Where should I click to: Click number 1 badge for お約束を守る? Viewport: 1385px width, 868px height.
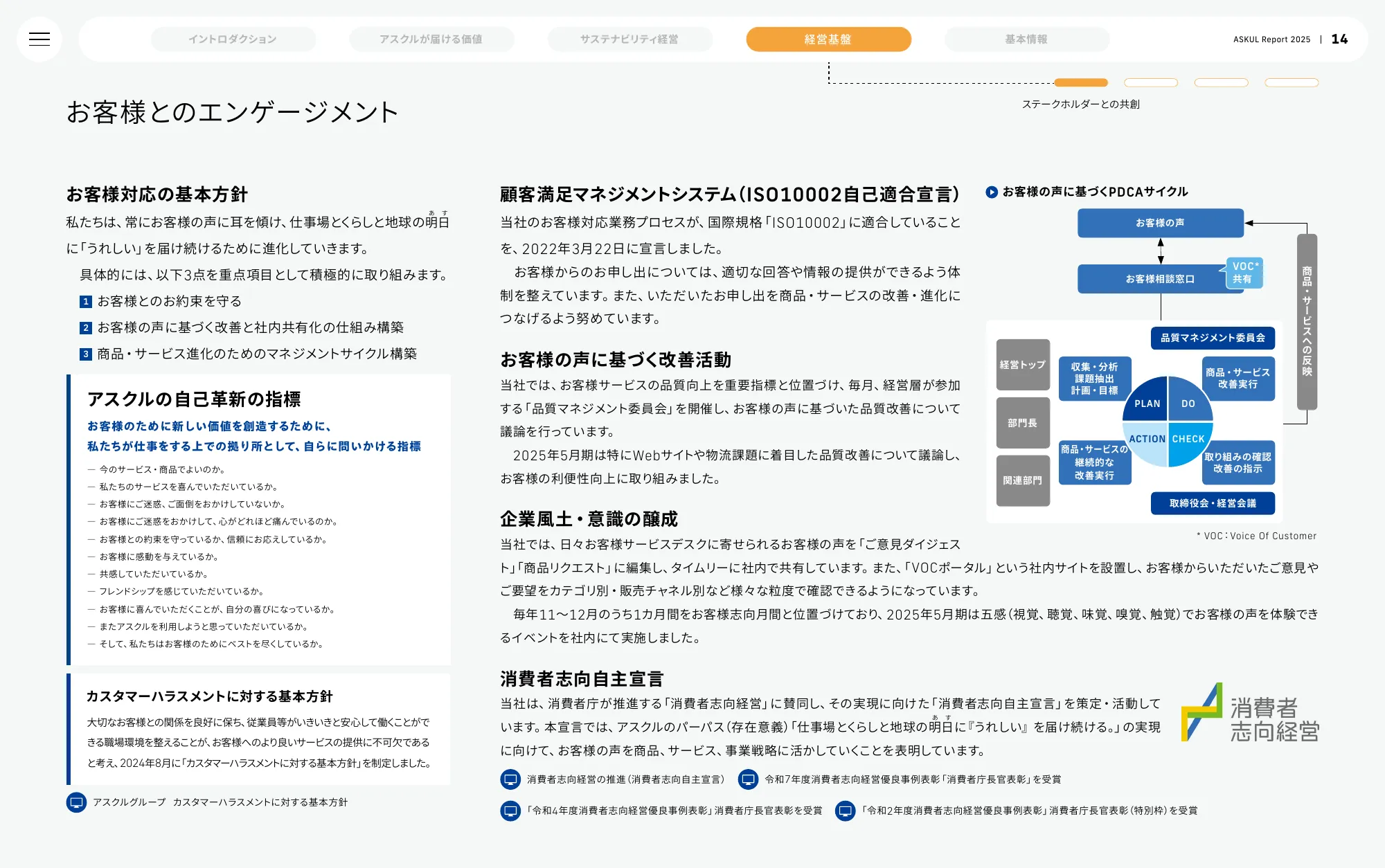(86, 302)
